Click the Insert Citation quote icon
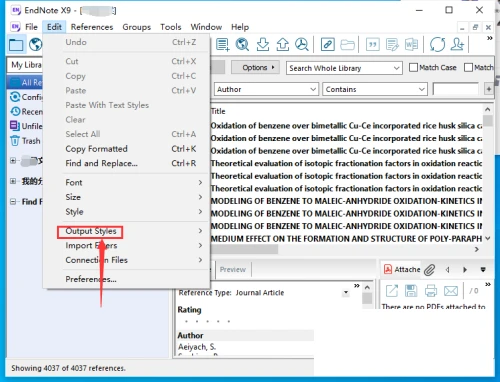500x382 pixels. 372,44
